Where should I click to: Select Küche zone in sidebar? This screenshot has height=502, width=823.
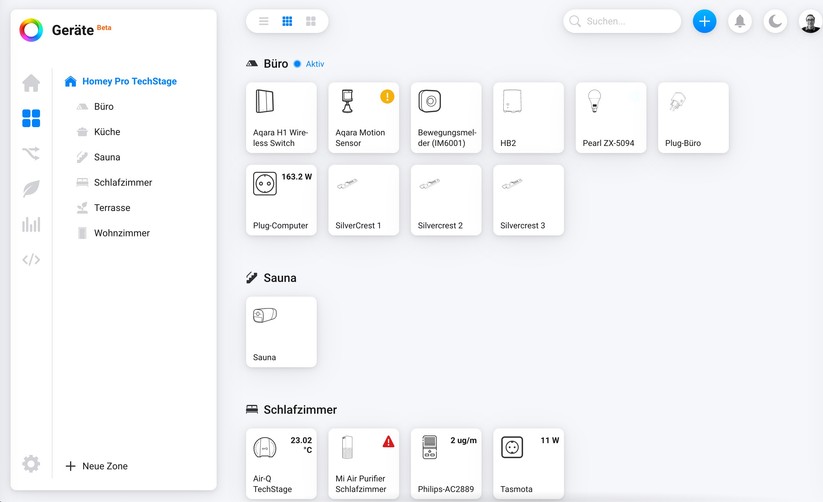click(98, 132)
